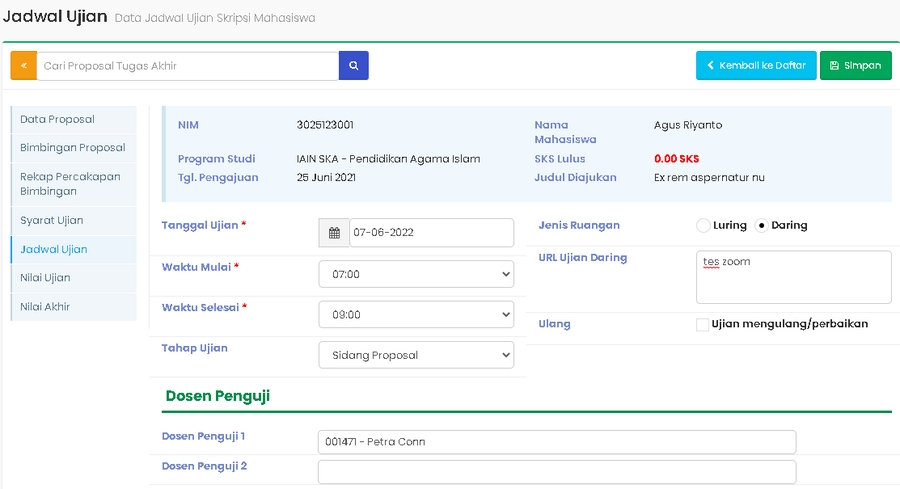Click the Cari Proposal Tugas Akhir field
The image size is (900, 489).
click(x=188, y=66)
